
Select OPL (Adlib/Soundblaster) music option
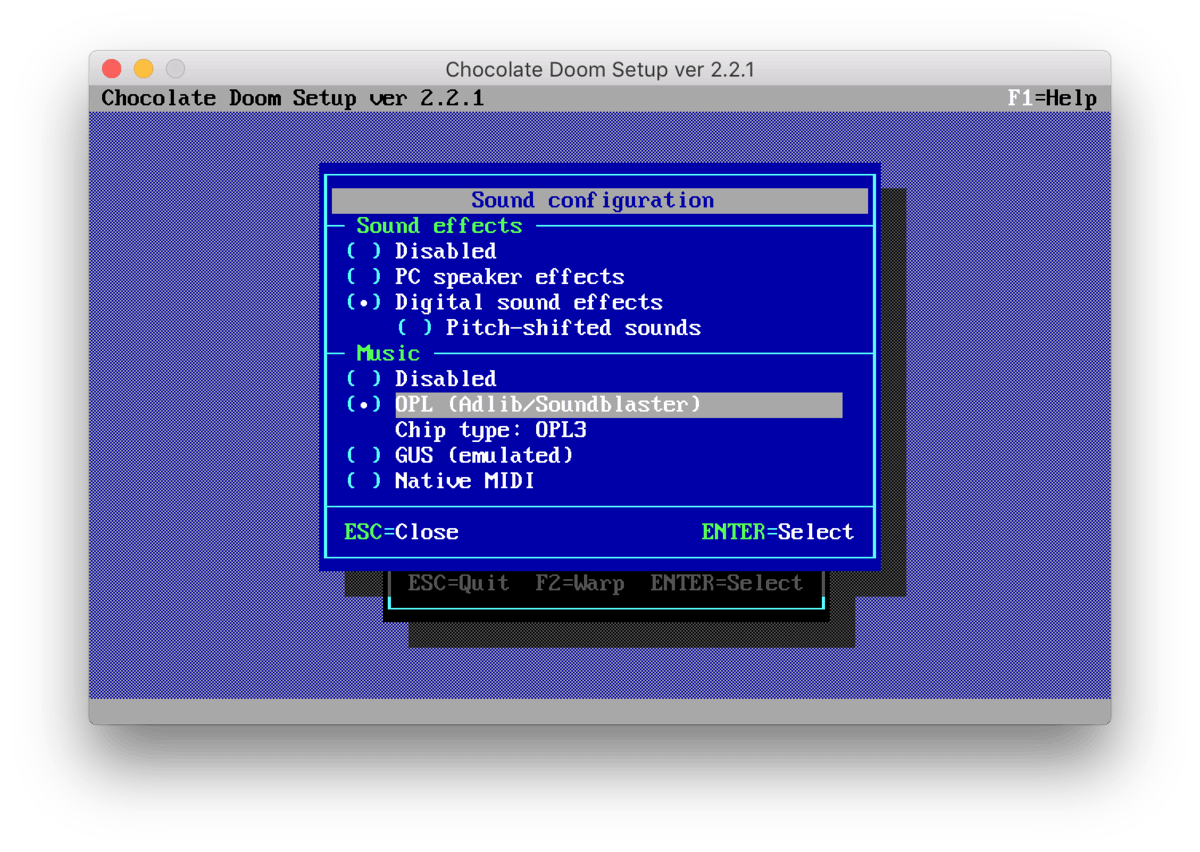tap(594, 404)
